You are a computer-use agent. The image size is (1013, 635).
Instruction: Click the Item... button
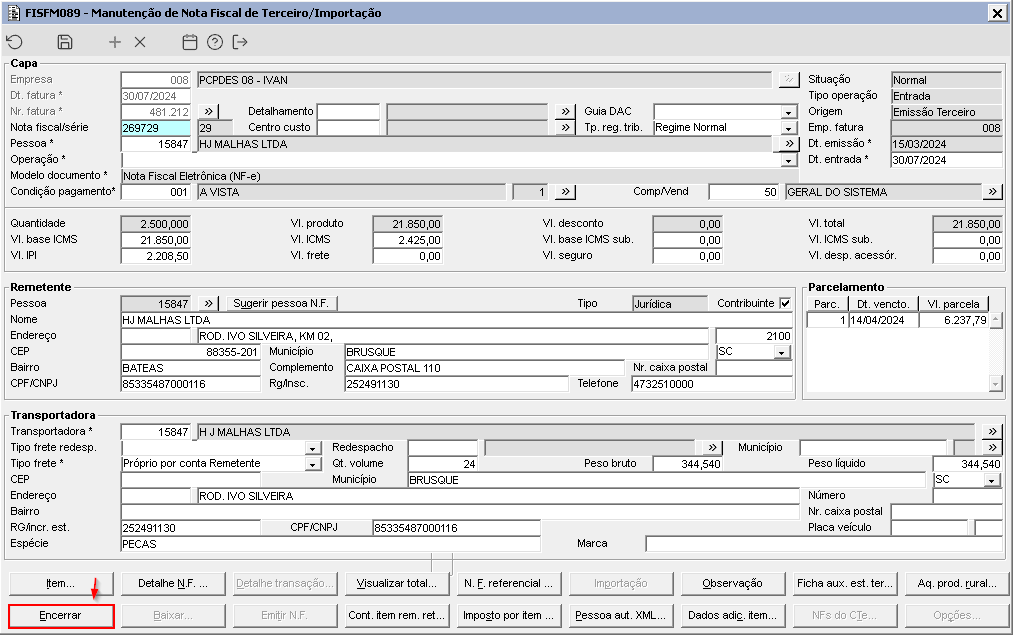61,583
